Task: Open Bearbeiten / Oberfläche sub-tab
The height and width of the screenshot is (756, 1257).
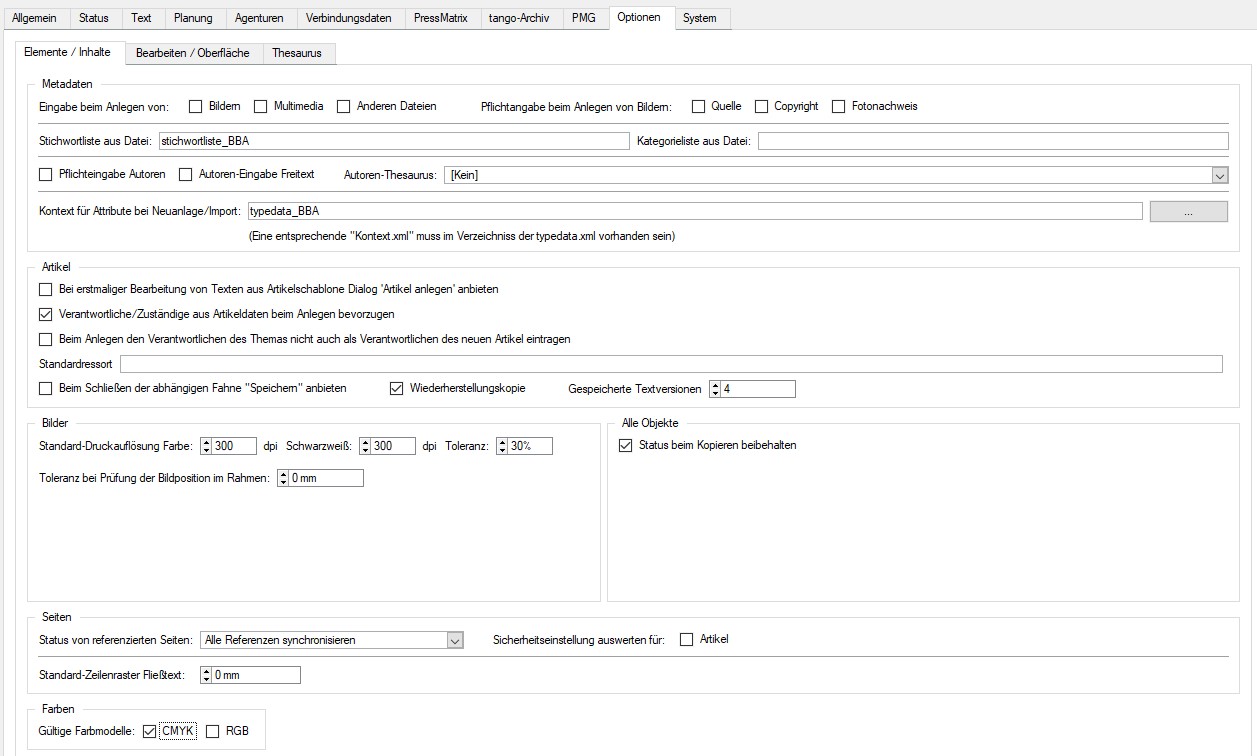Action: 193,53
